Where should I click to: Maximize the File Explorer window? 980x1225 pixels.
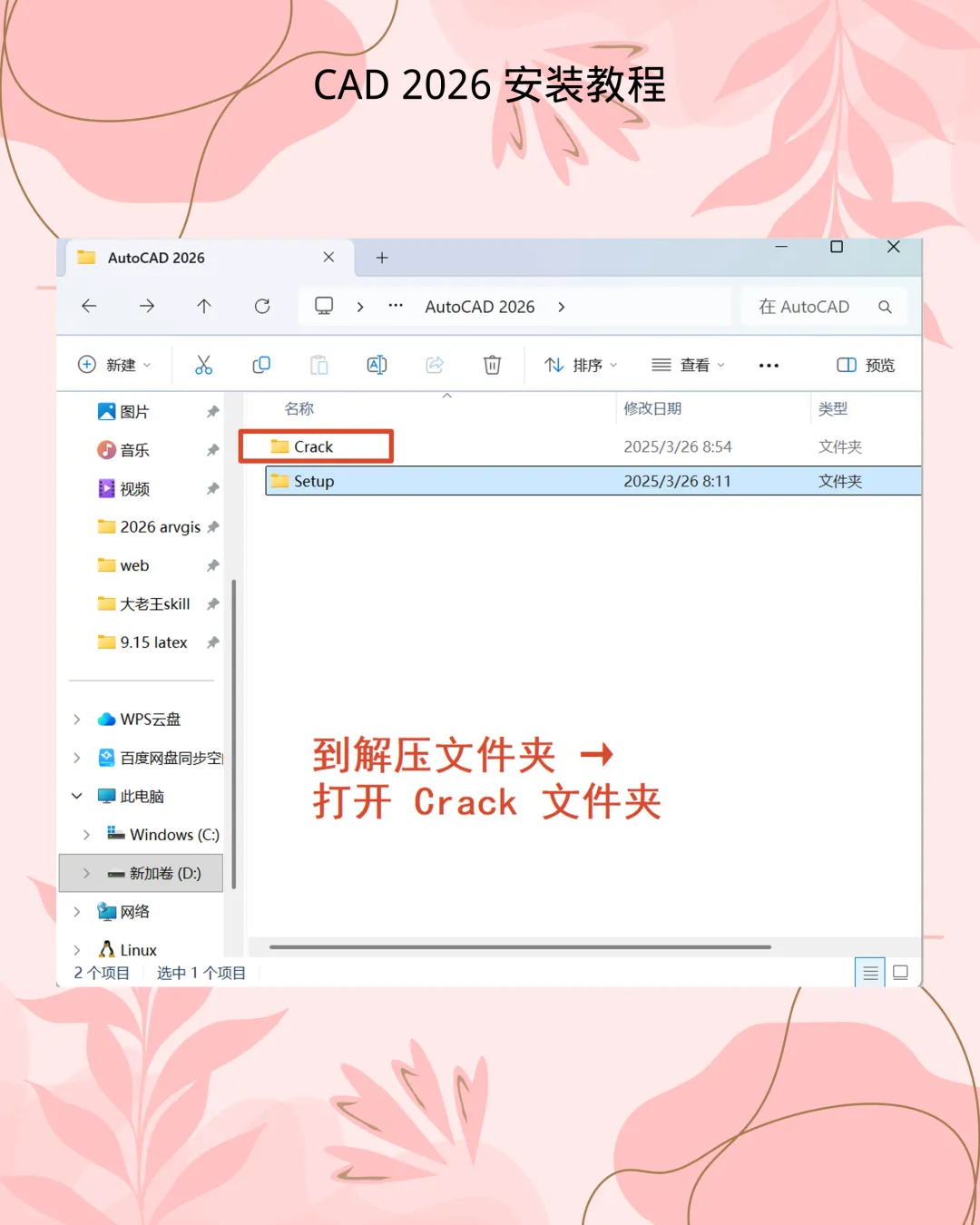pyautogui.click(x=837, y=247)
